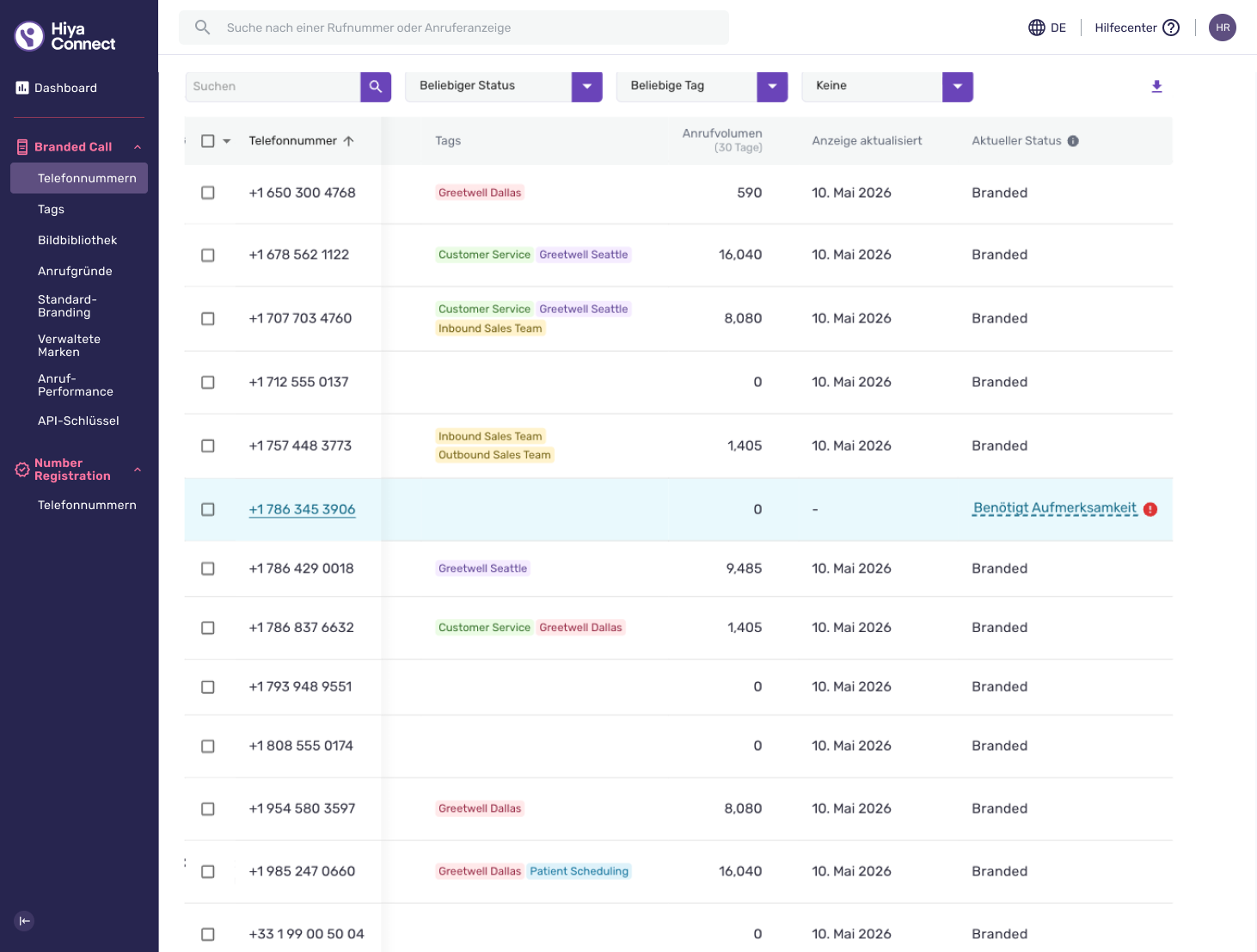Switch language via the DE globe icon
The height and width of the screenshot is (952, 1257).
click(1037, 28)
